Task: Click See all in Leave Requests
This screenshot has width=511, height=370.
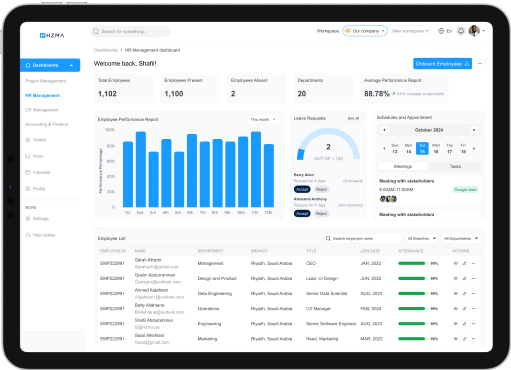Action: pyautogui.click(x=353, y=118)
